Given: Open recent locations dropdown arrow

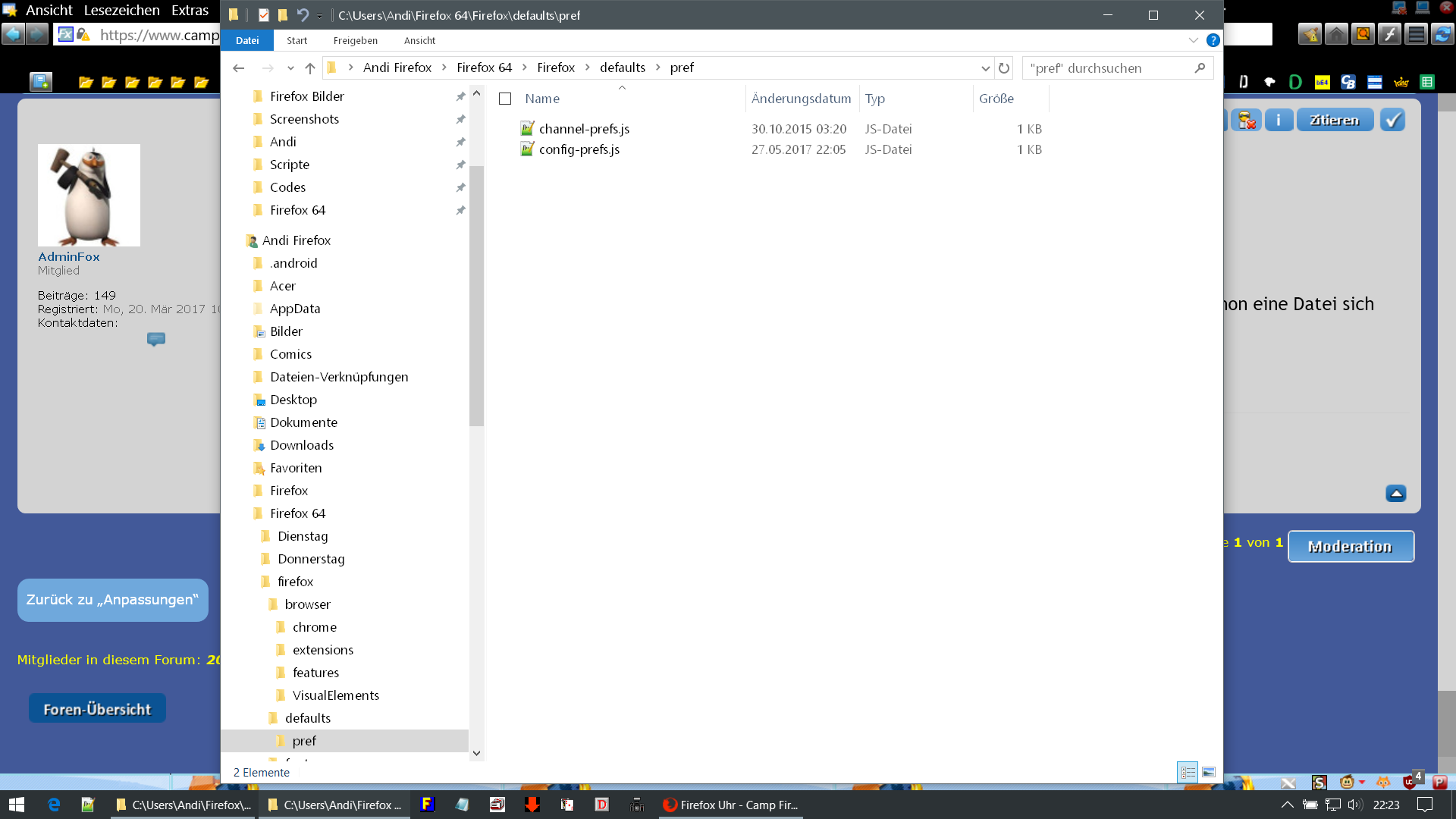Looking at the screenshot, I should tap(290, 68).
